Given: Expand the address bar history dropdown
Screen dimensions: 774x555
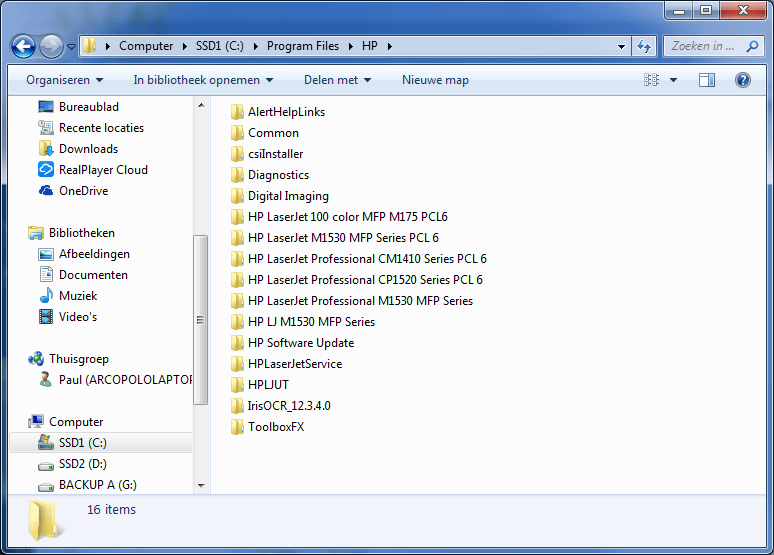Looking at the screenshot, I should (621, 46).
